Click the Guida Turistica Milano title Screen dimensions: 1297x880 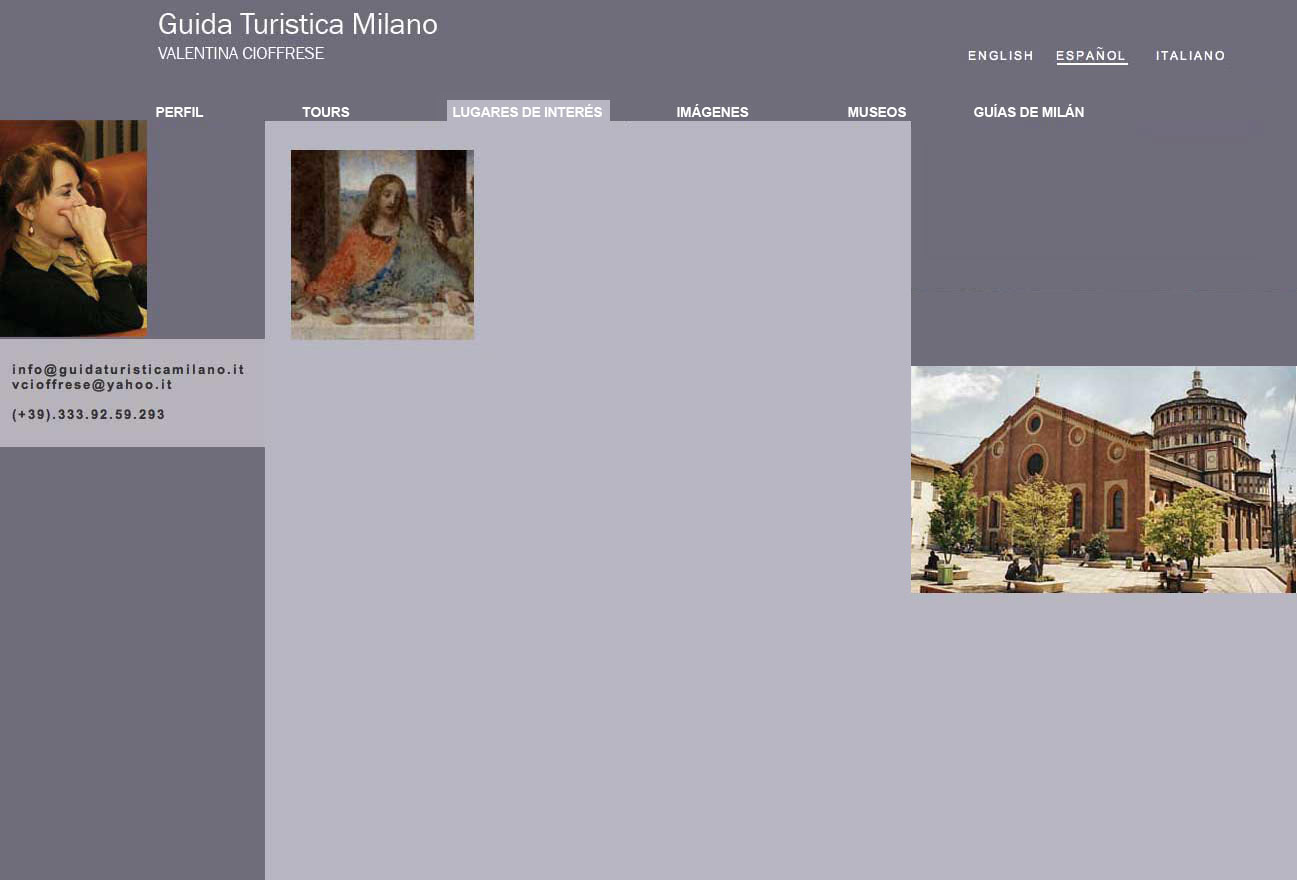(x=298, y=25)
